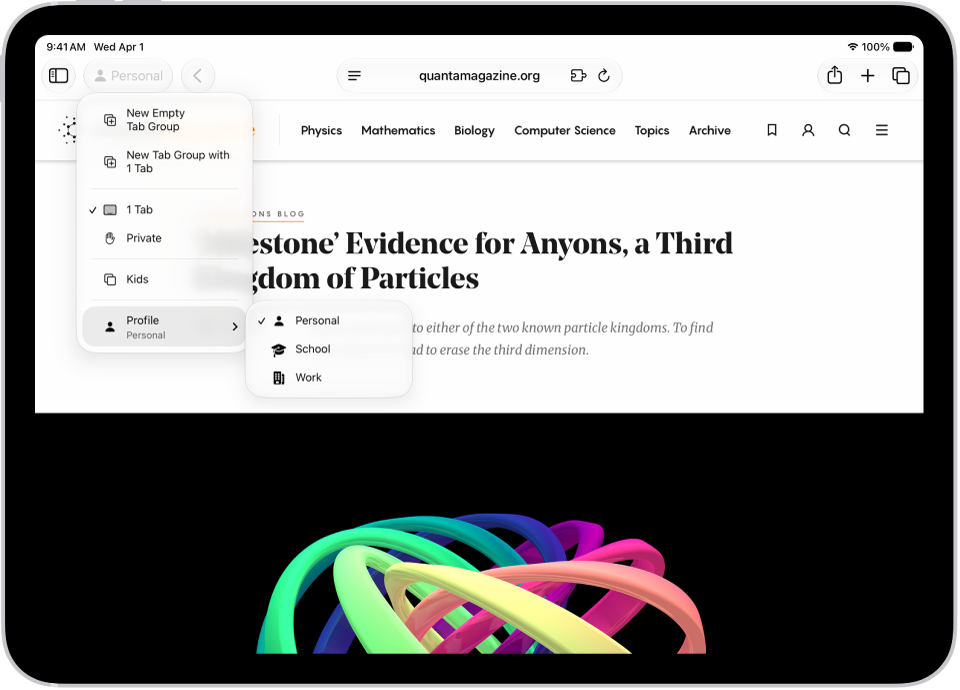960x690 pixels.
Task: Open the Biology section
Action: point(474,130)
